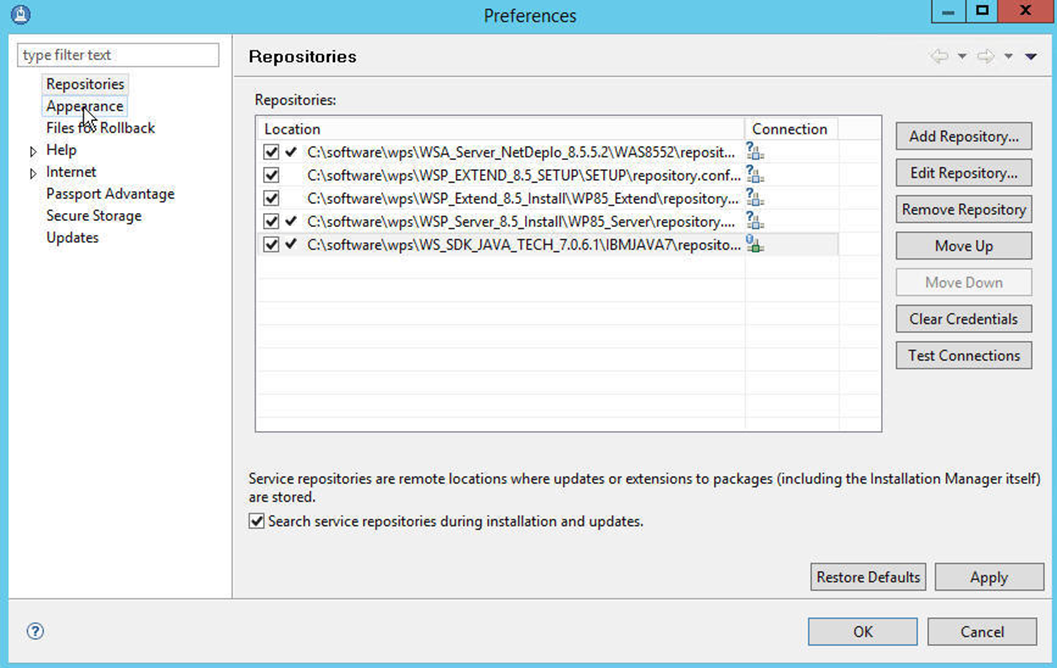Click connection icon for WP85_Server repository row
The width and height of the screenshot is (1057, 668).
(x=755, y=221)
